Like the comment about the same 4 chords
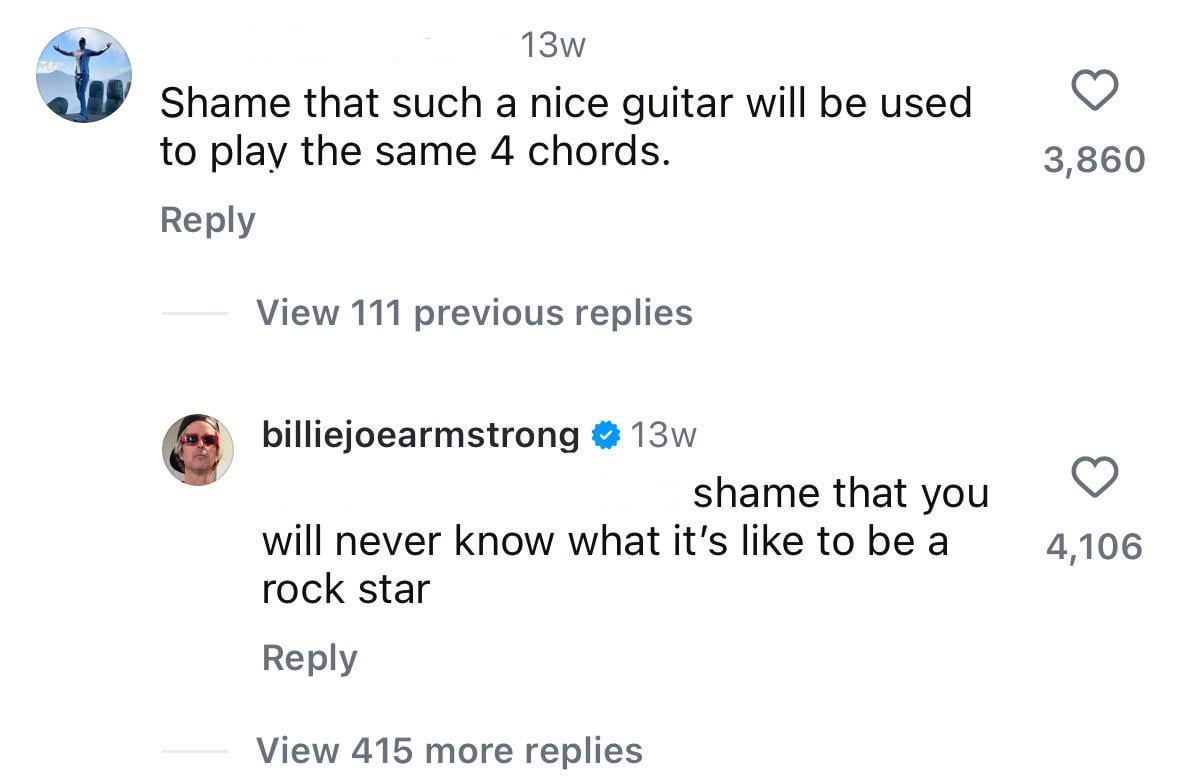The height and width of the screenshot is (779, 1179). coord(1094,93)
